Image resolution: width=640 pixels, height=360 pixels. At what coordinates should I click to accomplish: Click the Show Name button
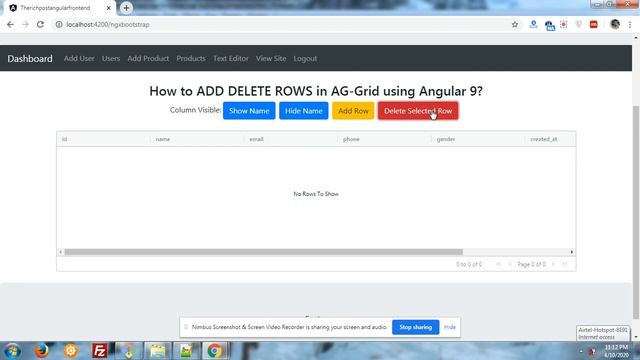pyautogui.click(x=249, y=111)
